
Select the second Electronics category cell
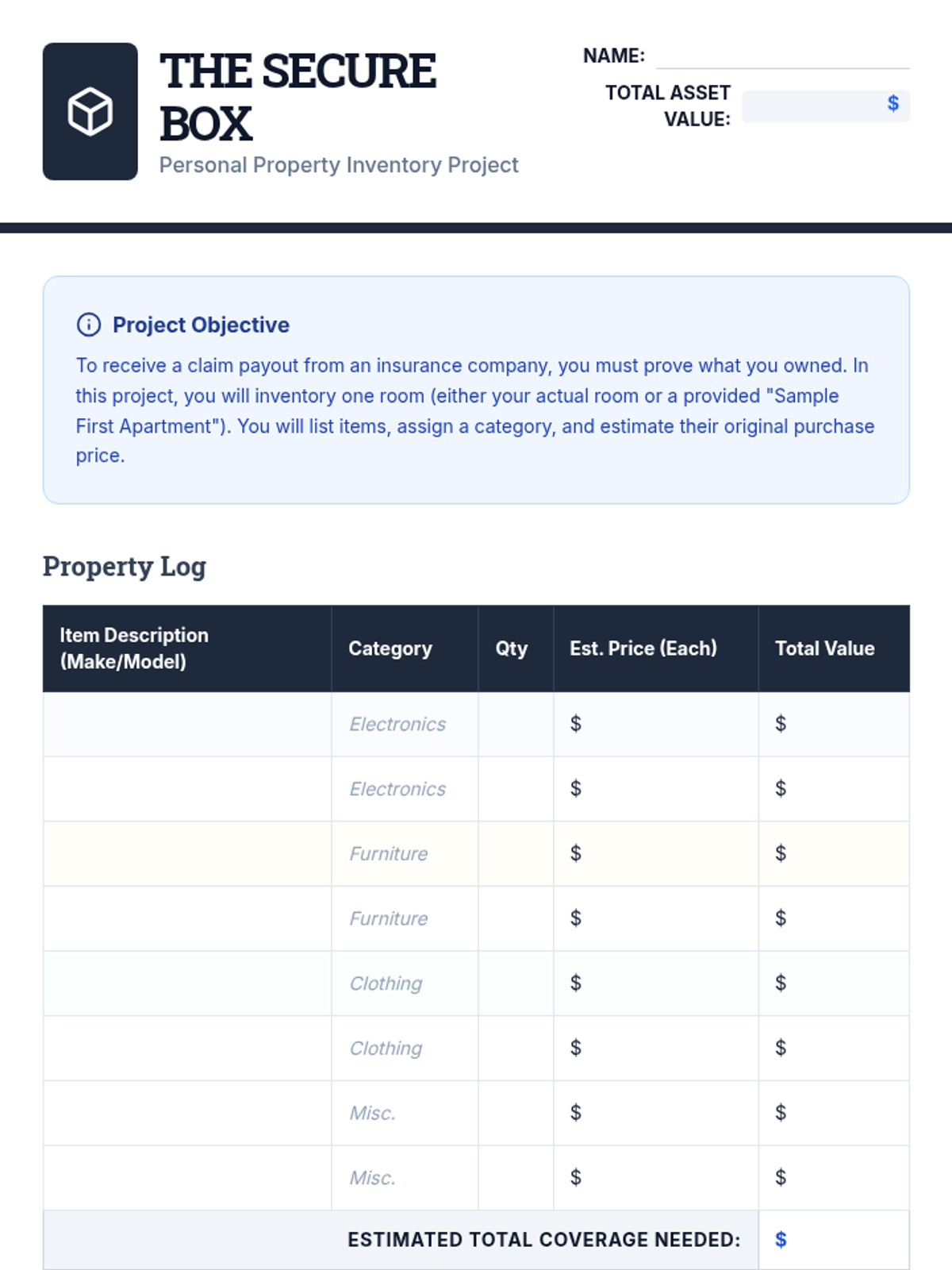click(404, 789)
